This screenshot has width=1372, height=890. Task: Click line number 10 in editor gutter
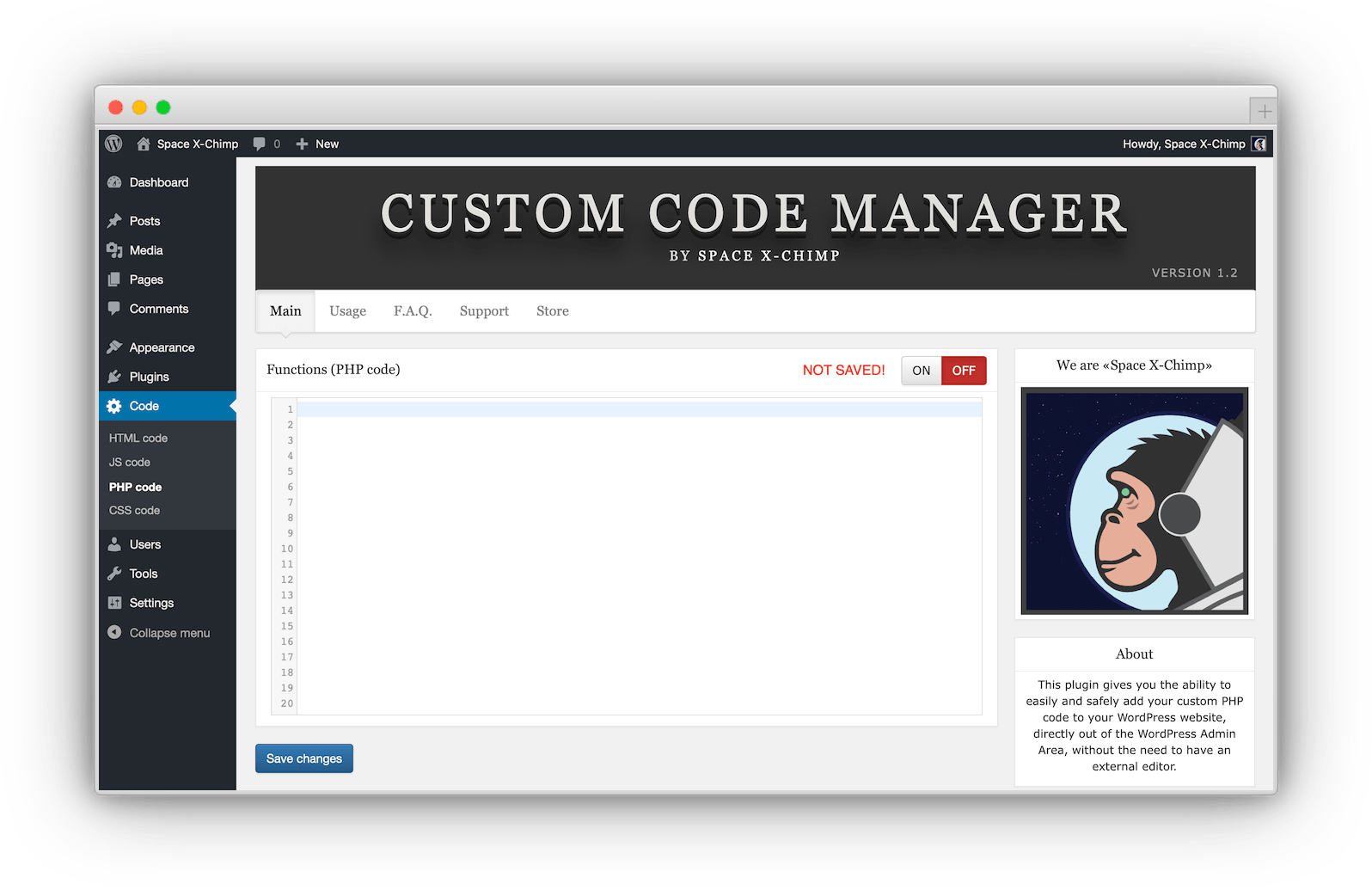click(x=287, y=549)
